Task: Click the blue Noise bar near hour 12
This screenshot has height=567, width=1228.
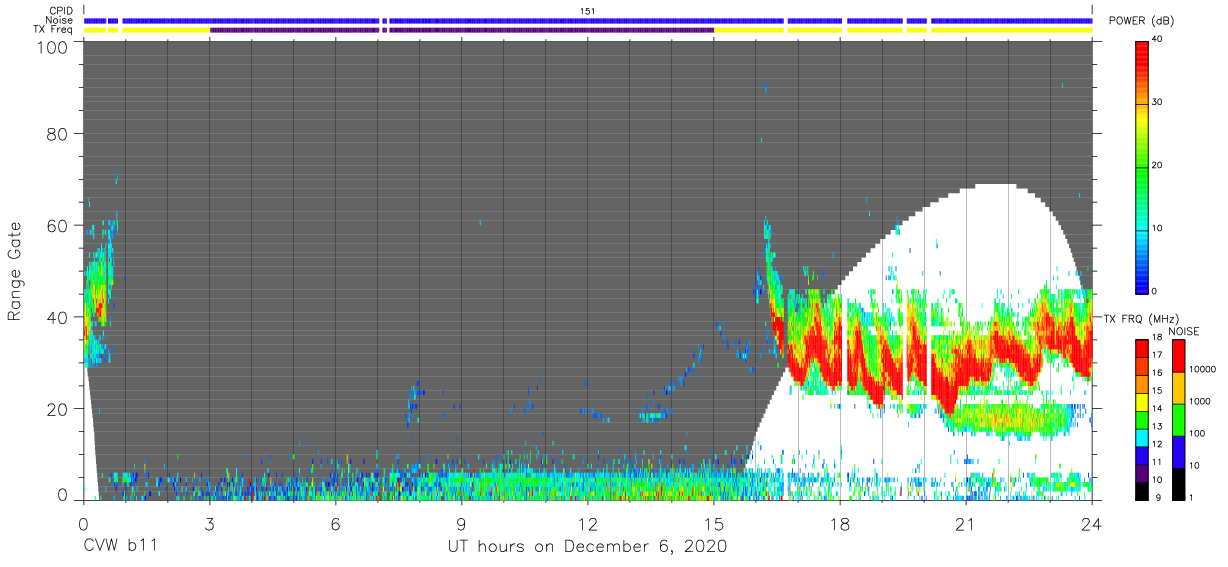Action: point(588,20)
